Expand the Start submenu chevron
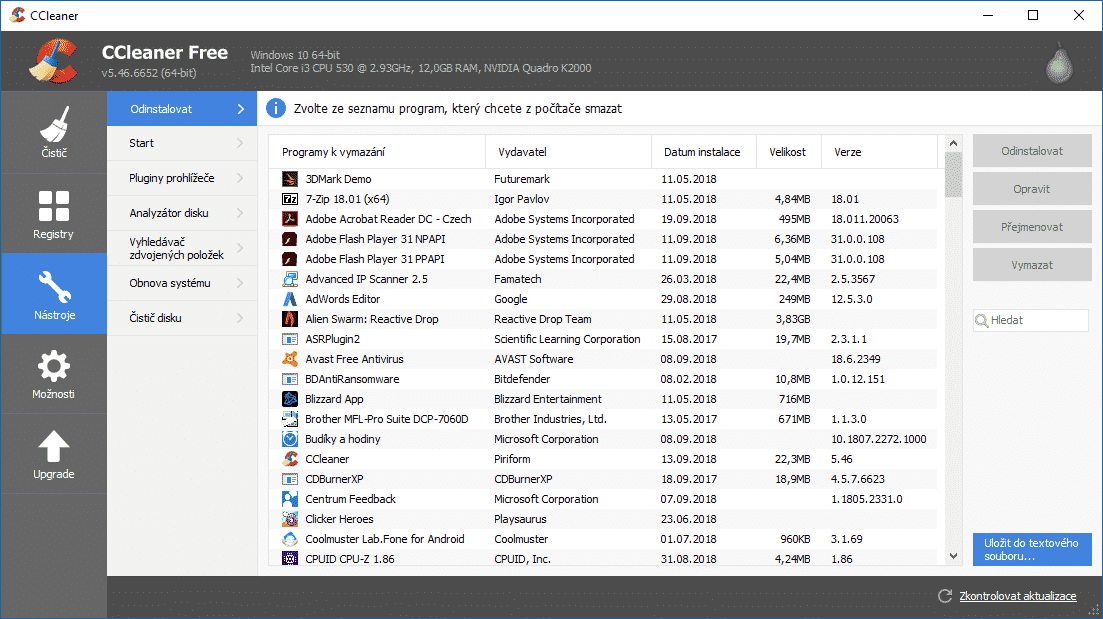 pos(240,143)
